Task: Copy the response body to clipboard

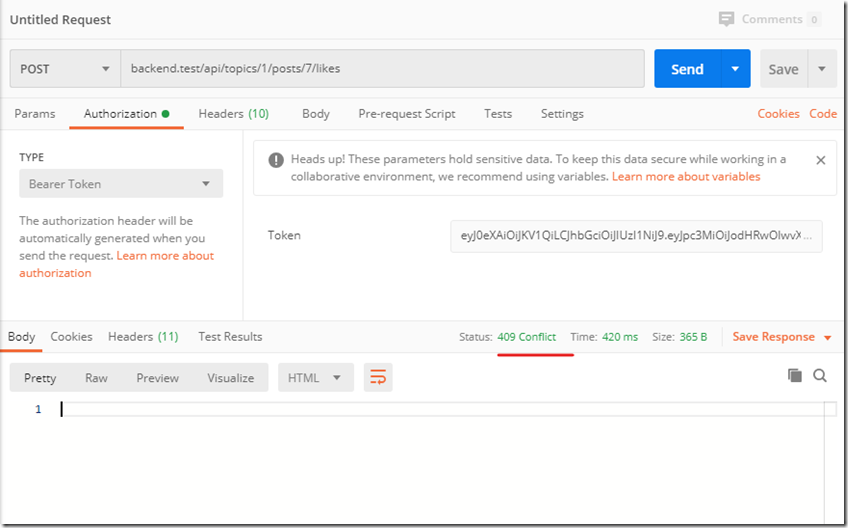Action: coord(794,375)
